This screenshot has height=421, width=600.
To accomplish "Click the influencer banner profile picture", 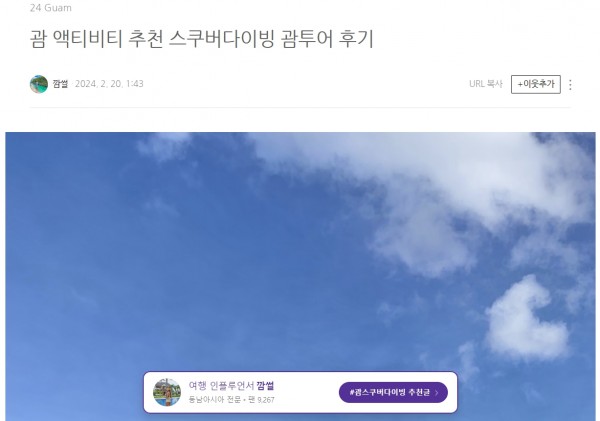I will click(167, 392).
